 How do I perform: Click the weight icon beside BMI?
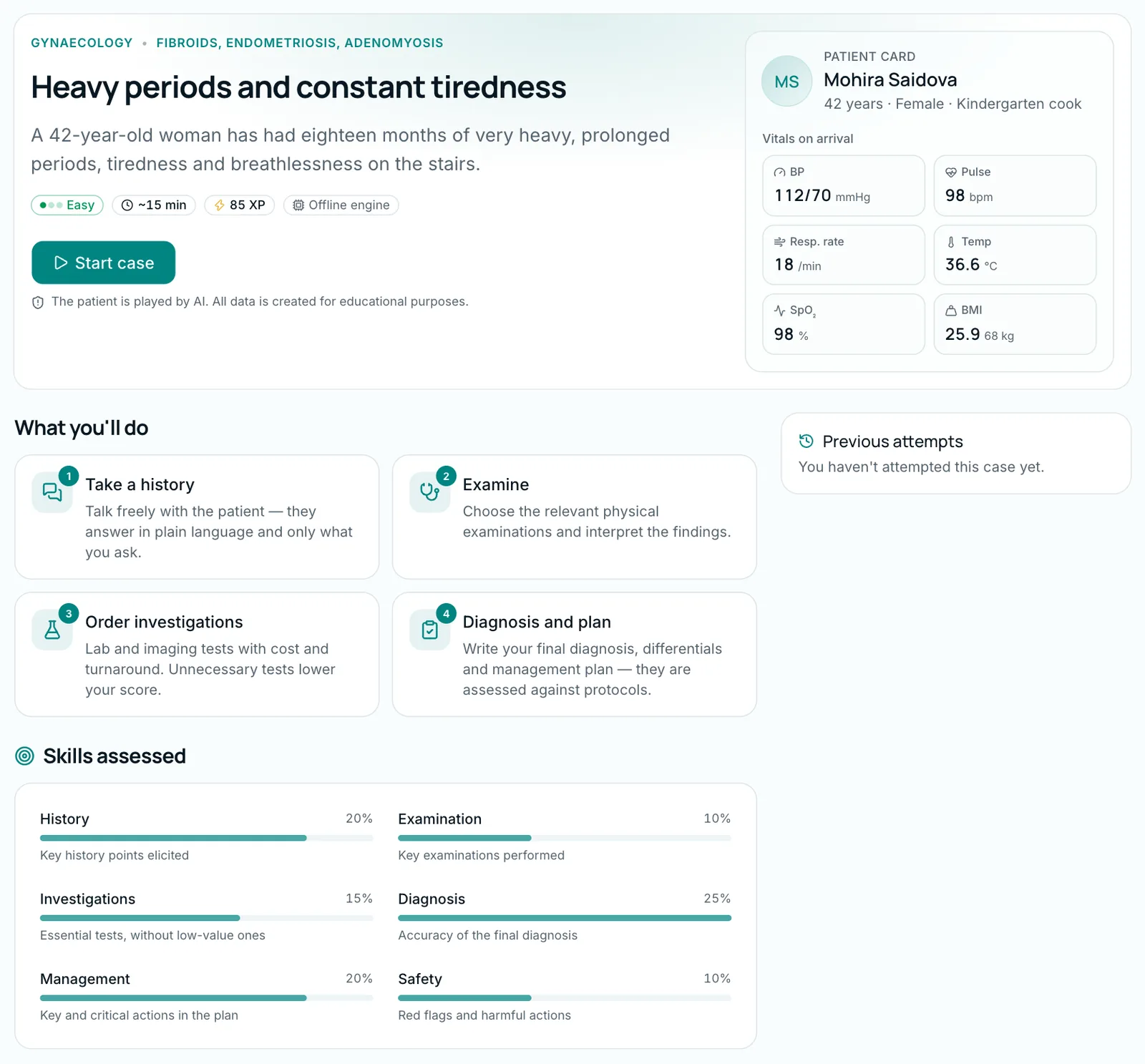click(x=951, y=311)
